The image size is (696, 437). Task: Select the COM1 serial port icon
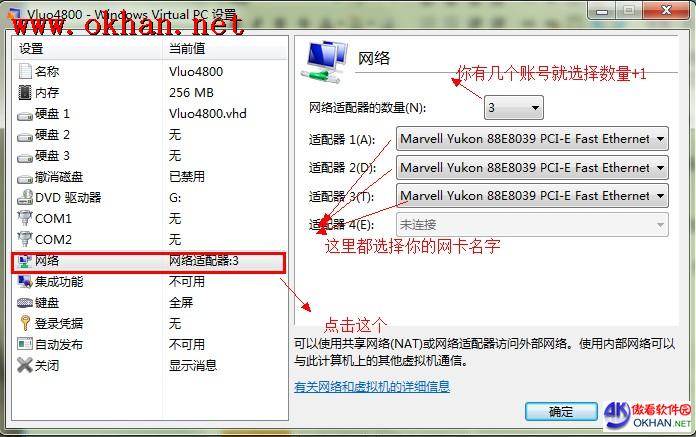coord(25,218)
